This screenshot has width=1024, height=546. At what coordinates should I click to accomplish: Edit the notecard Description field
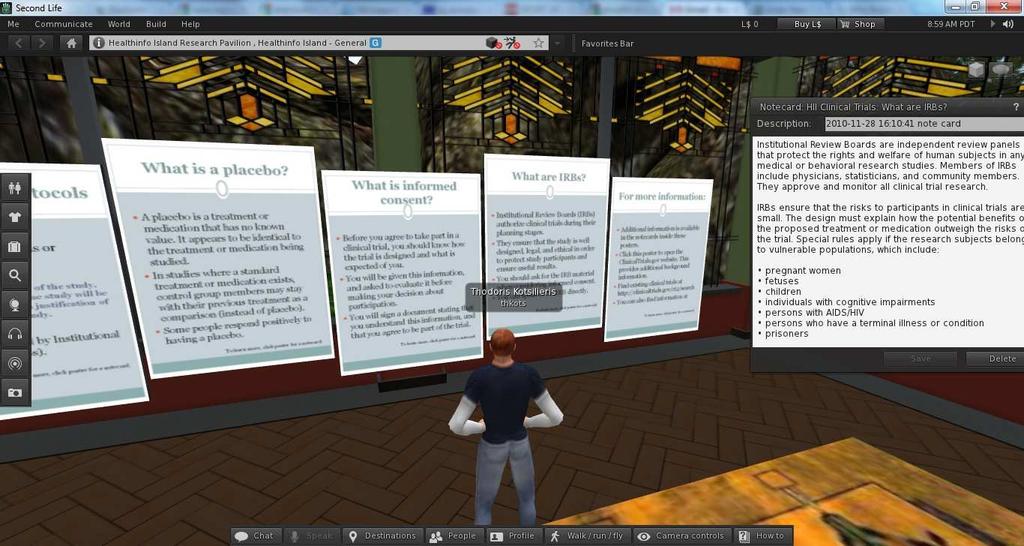923,123
